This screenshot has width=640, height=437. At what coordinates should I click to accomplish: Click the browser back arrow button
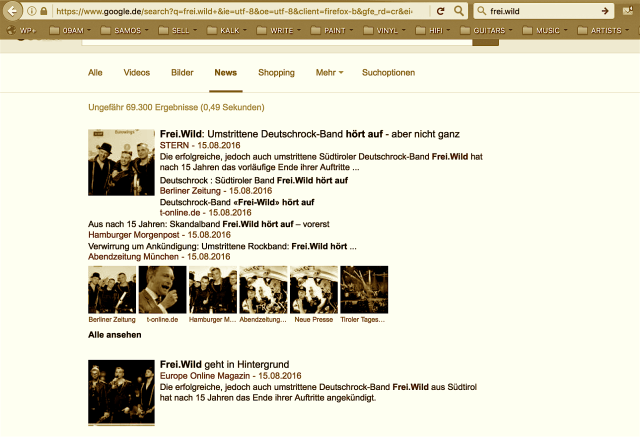click(12, 10)
